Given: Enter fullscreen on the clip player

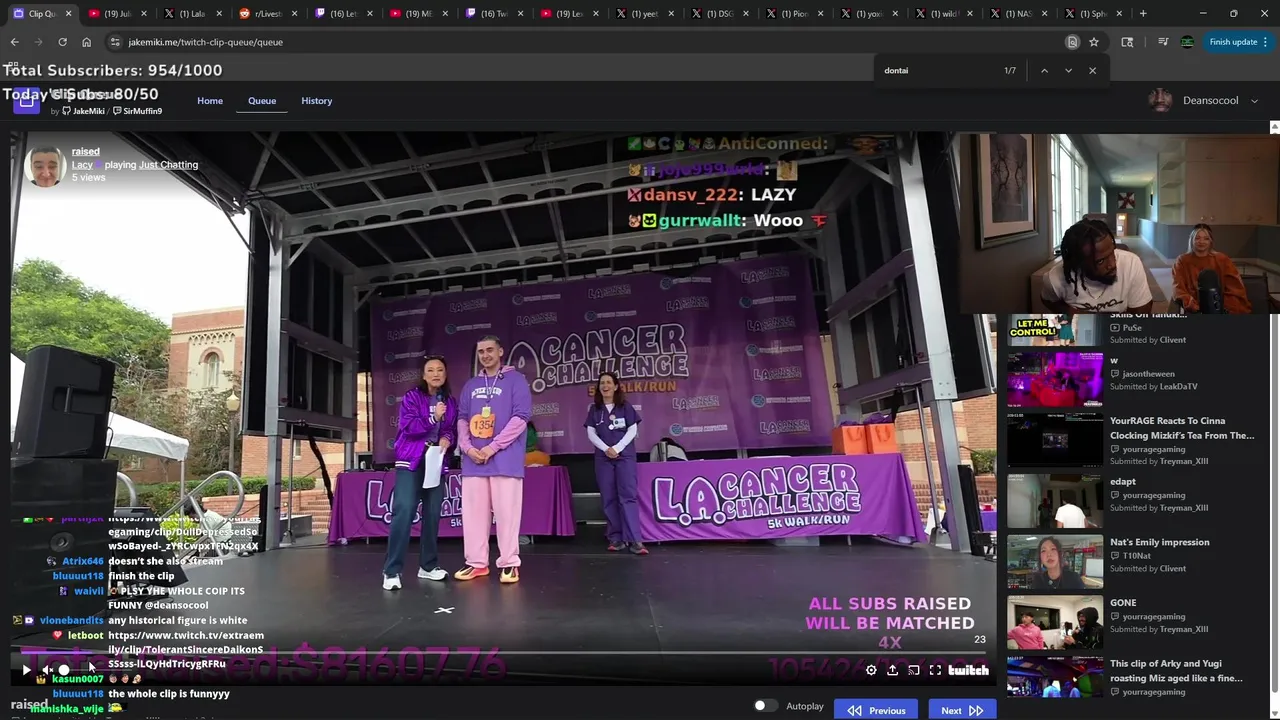Looking at the screenshot, I should click(x=935, y=670).
